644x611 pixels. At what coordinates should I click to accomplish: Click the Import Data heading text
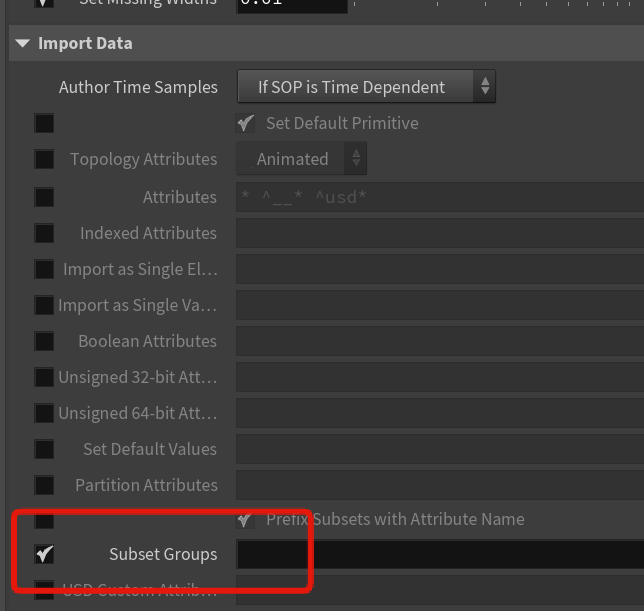tap(85, 43)
